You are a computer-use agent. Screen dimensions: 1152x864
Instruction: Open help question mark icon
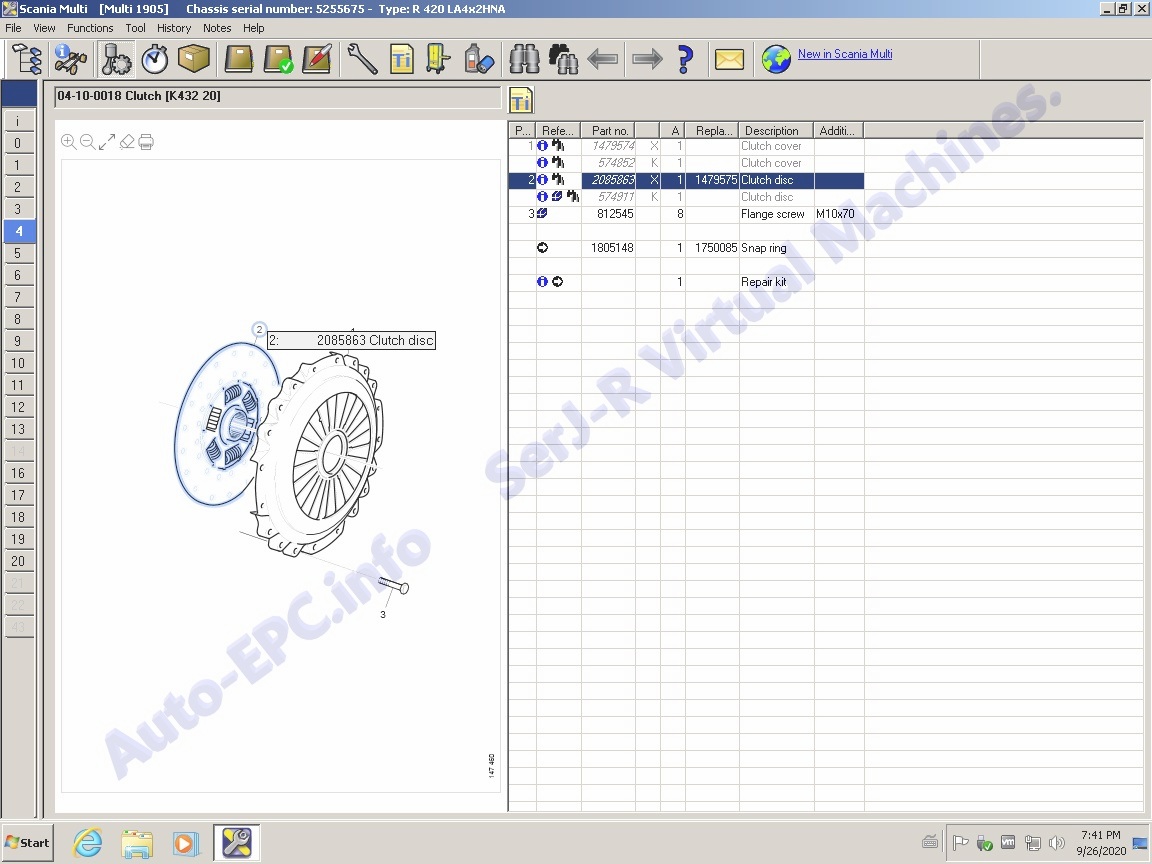pos(685,59)
